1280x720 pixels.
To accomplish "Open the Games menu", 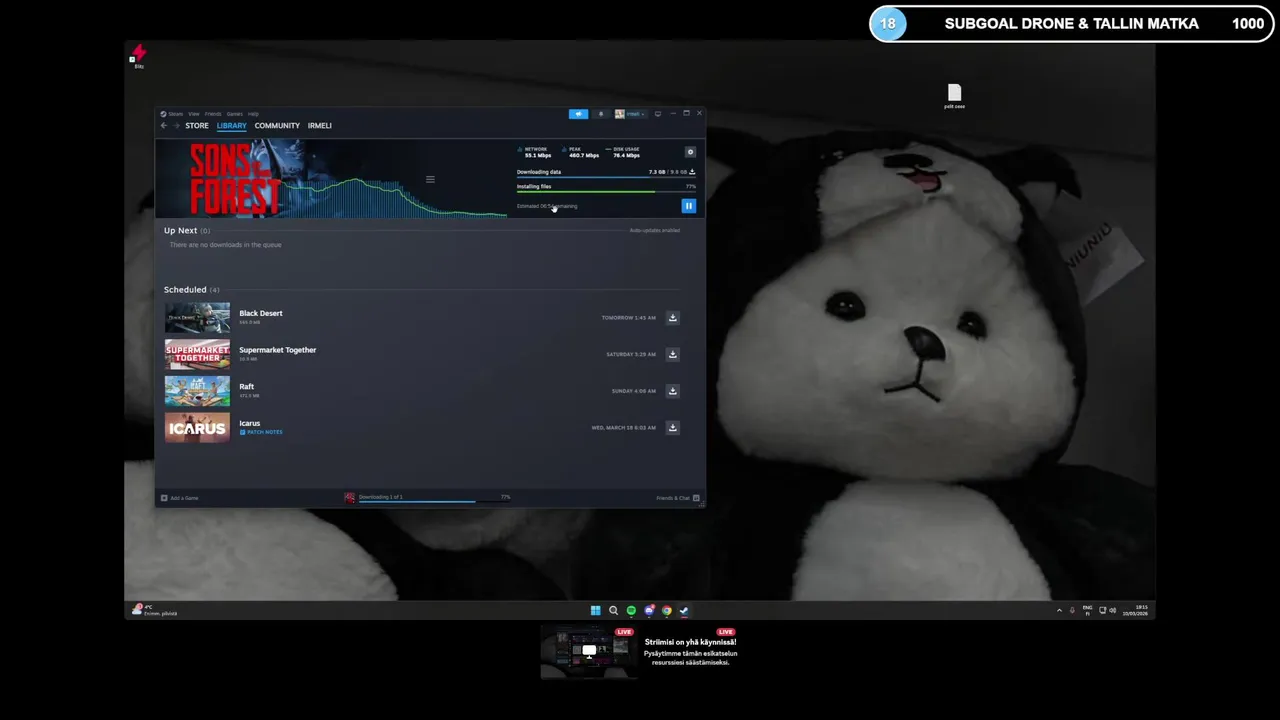I will point(235,114).
